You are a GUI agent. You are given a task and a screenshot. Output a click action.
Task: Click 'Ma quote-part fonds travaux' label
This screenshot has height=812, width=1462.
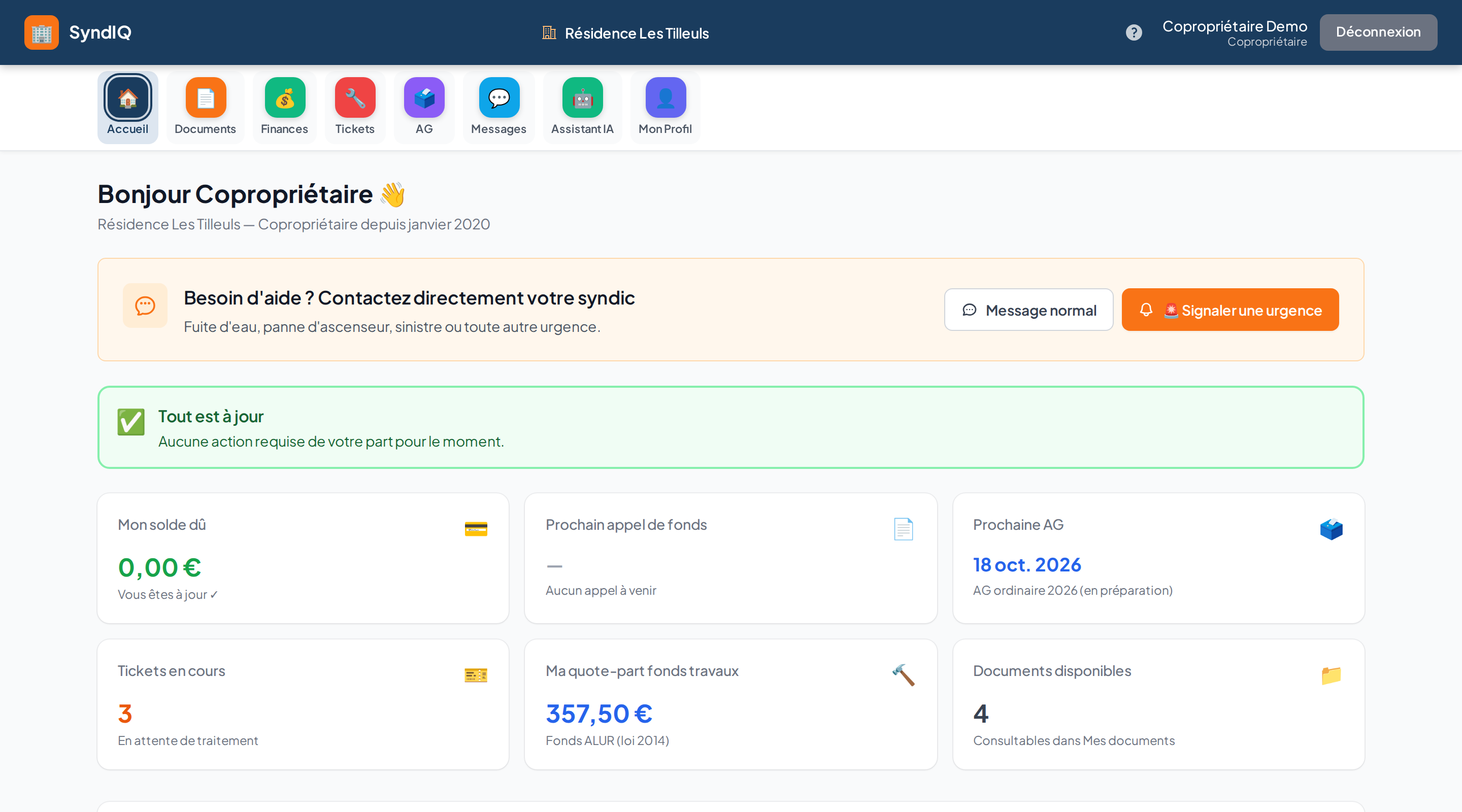coord(642,671)
